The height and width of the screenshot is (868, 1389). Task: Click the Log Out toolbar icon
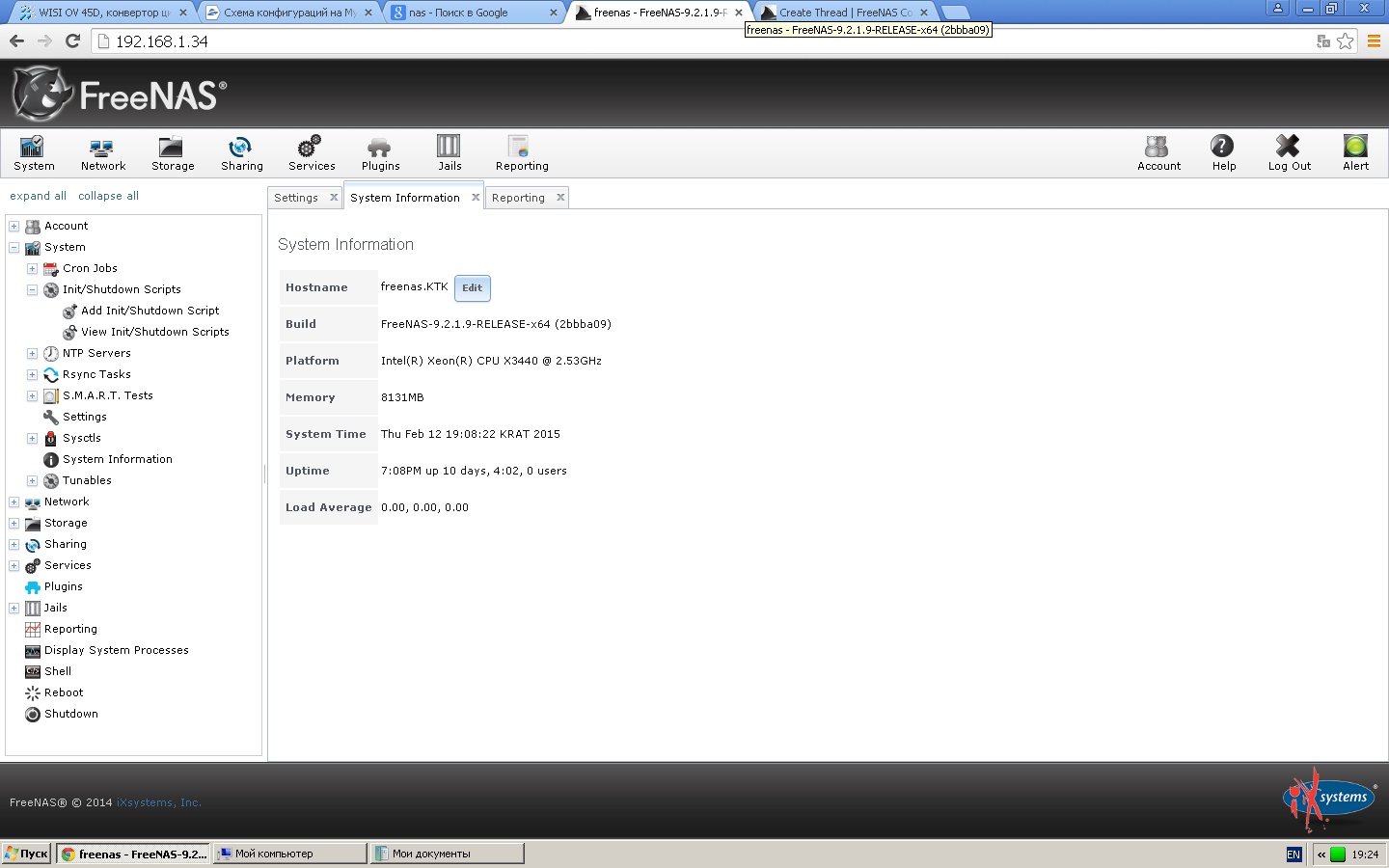pos(1289,153)
